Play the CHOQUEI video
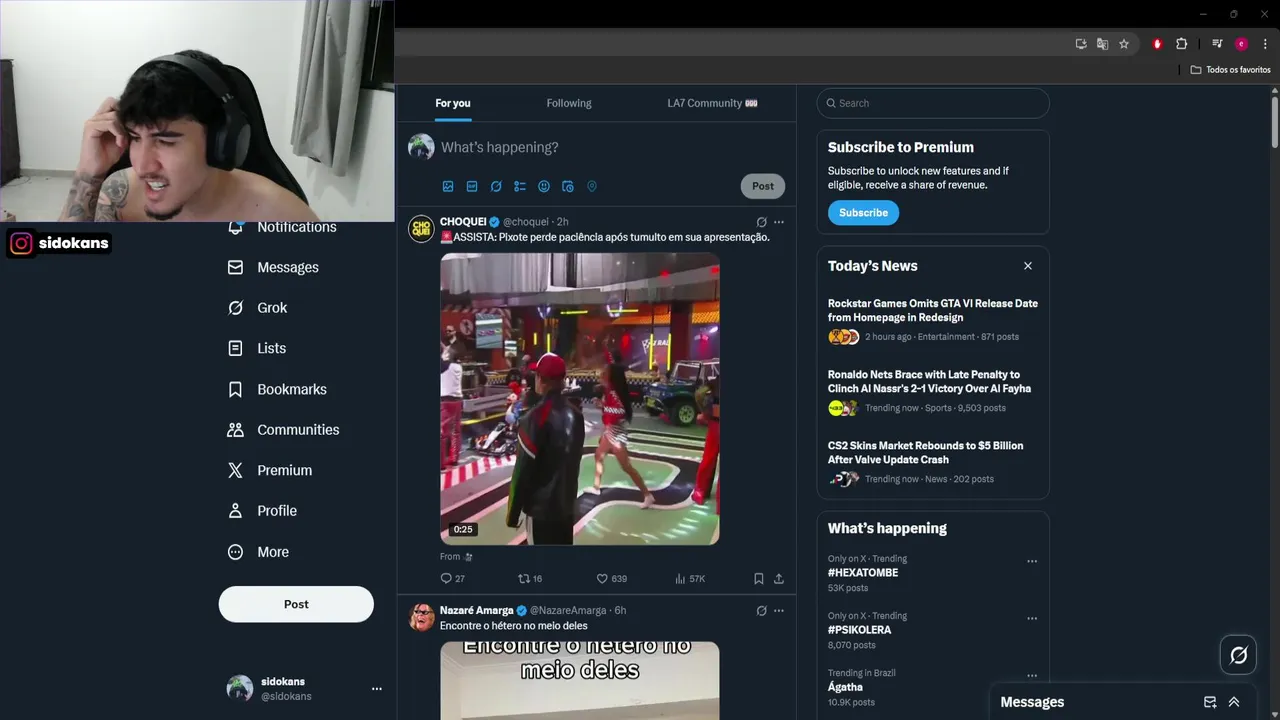This screenshot has height=720, width=1280. (x=580, y=399)
